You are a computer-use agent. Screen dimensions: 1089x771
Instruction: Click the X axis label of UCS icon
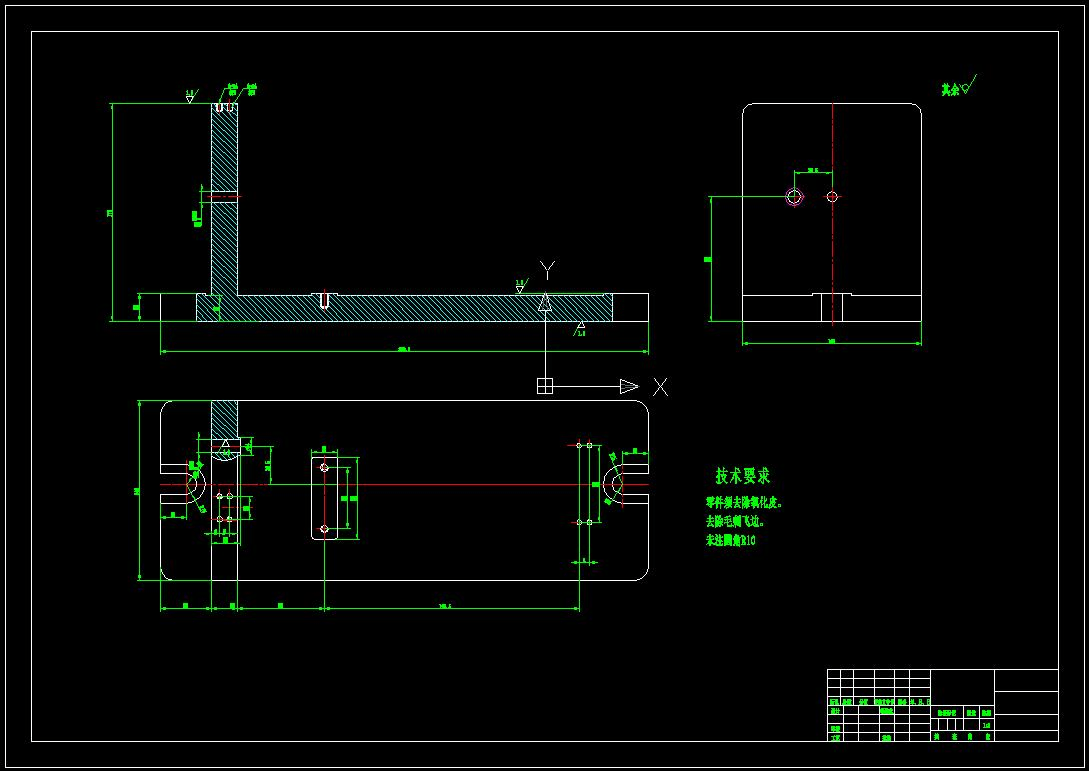(x=660, y=387)
